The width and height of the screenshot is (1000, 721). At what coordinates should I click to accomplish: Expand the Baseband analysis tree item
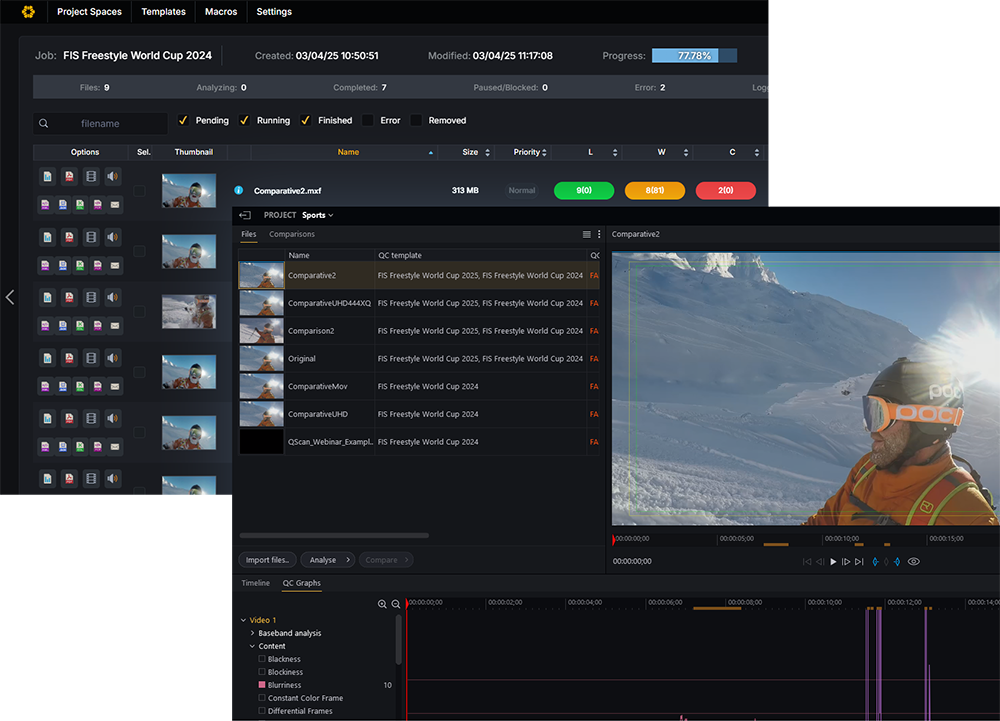click(x=252, y=632)
